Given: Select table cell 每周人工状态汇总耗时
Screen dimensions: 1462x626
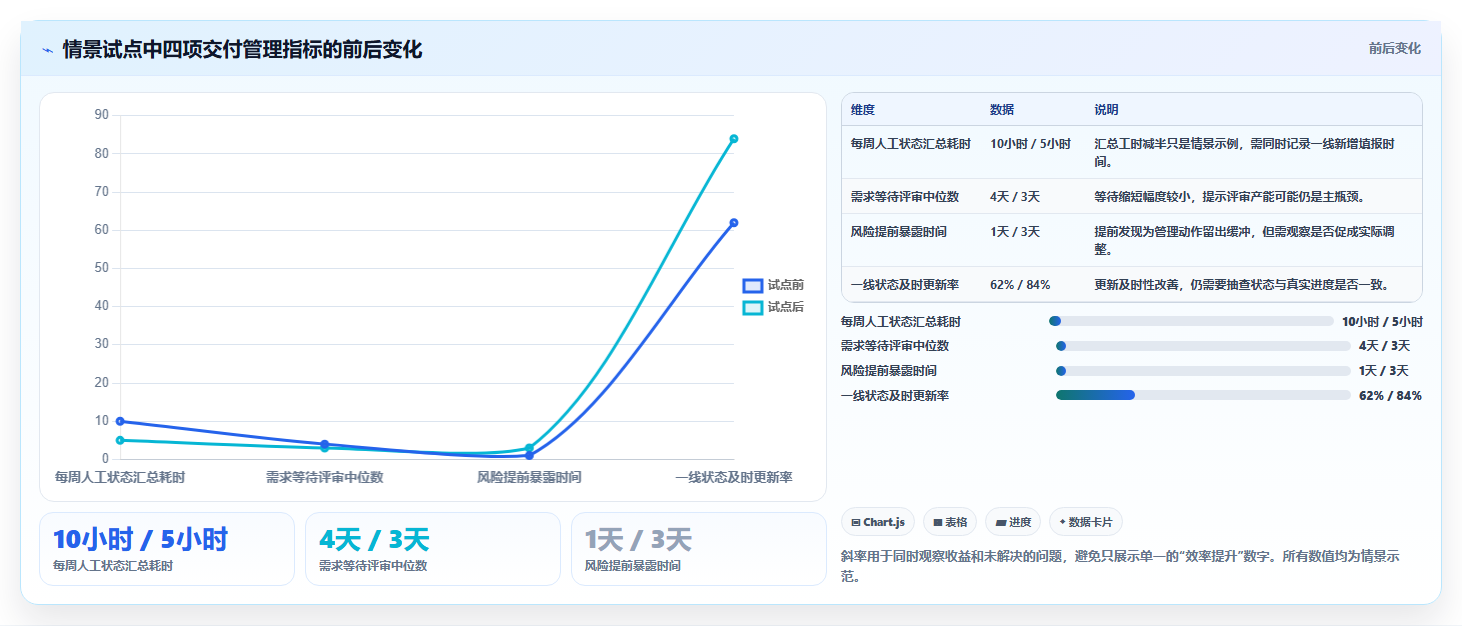Looking at the screenshot, I should click(911, 144).
